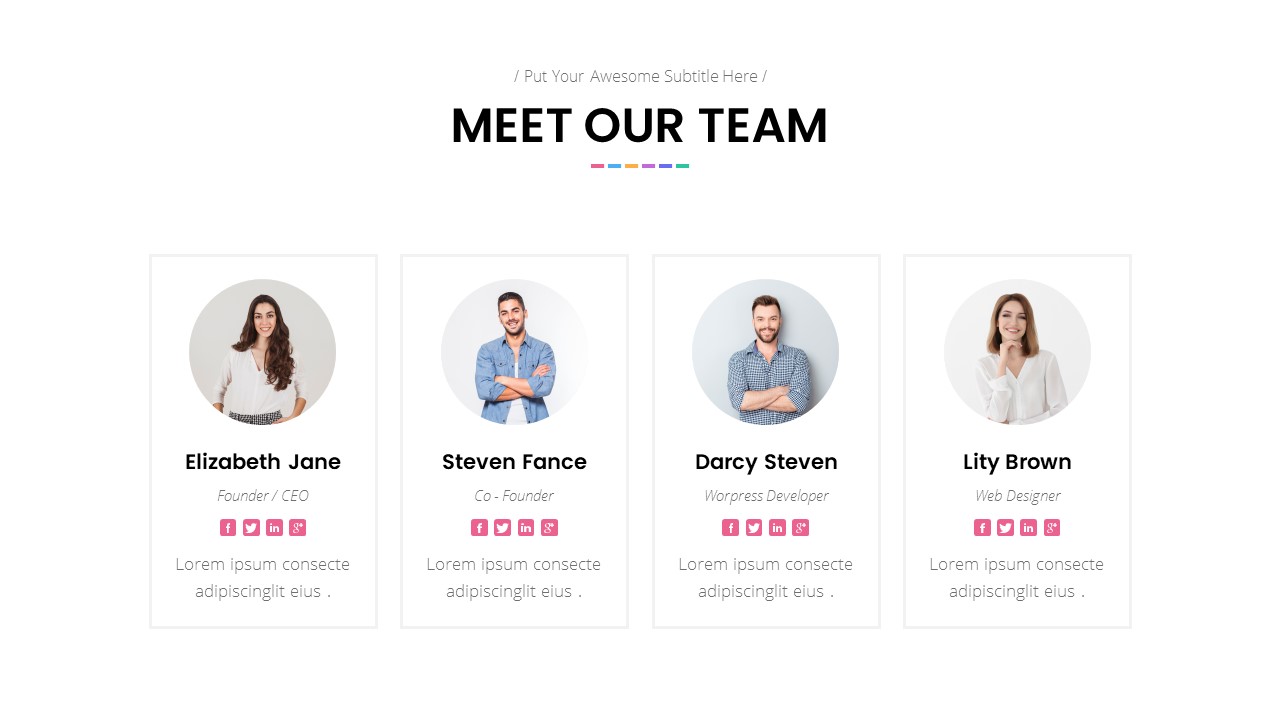Click Steven Fance's Twitter icon

pos(503,528)
